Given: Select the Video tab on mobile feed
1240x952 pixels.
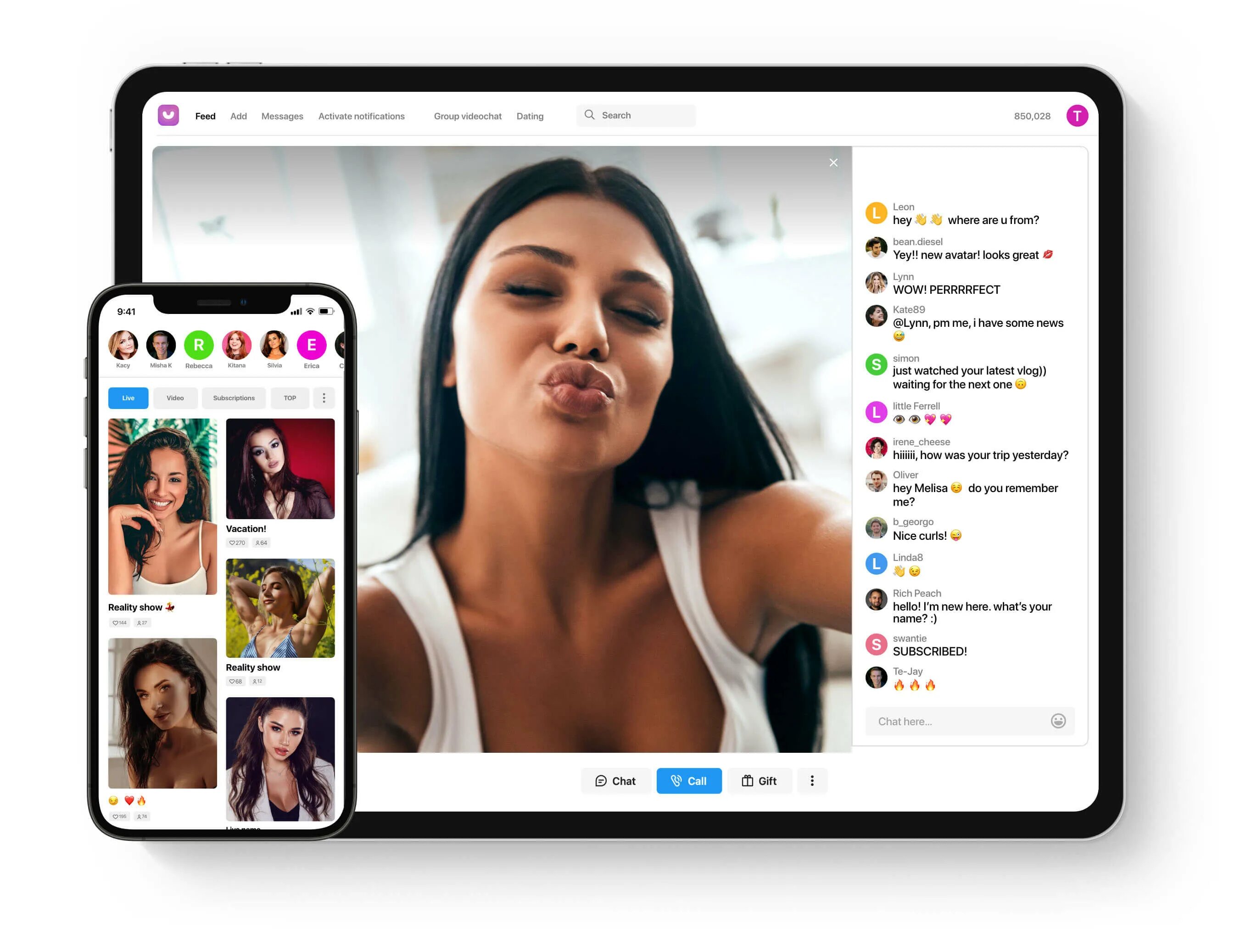Looking at the screenshot, I should click(174, 397).
